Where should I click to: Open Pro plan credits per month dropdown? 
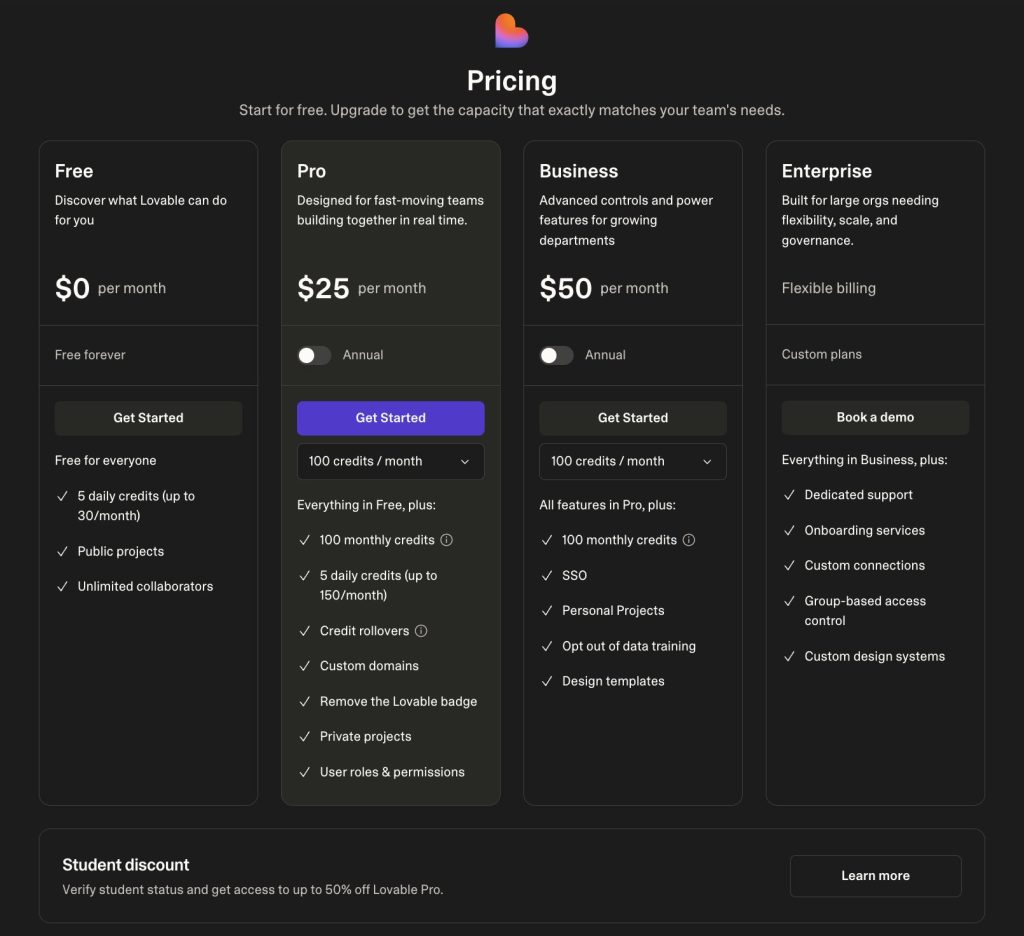click(x=390, y=462)
